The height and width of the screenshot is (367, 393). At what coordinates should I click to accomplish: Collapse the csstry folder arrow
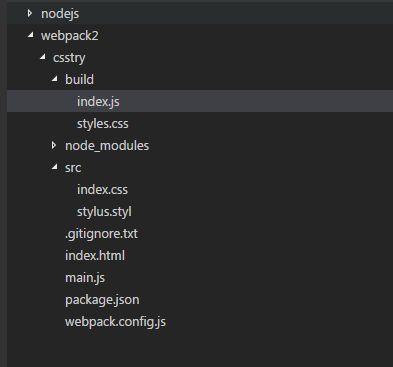(43, 57)
